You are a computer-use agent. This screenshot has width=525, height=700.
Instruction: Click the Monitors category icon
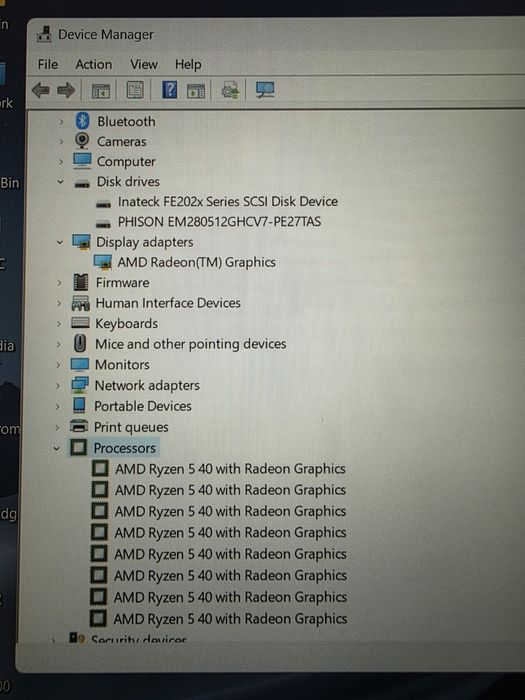point(79,364)
